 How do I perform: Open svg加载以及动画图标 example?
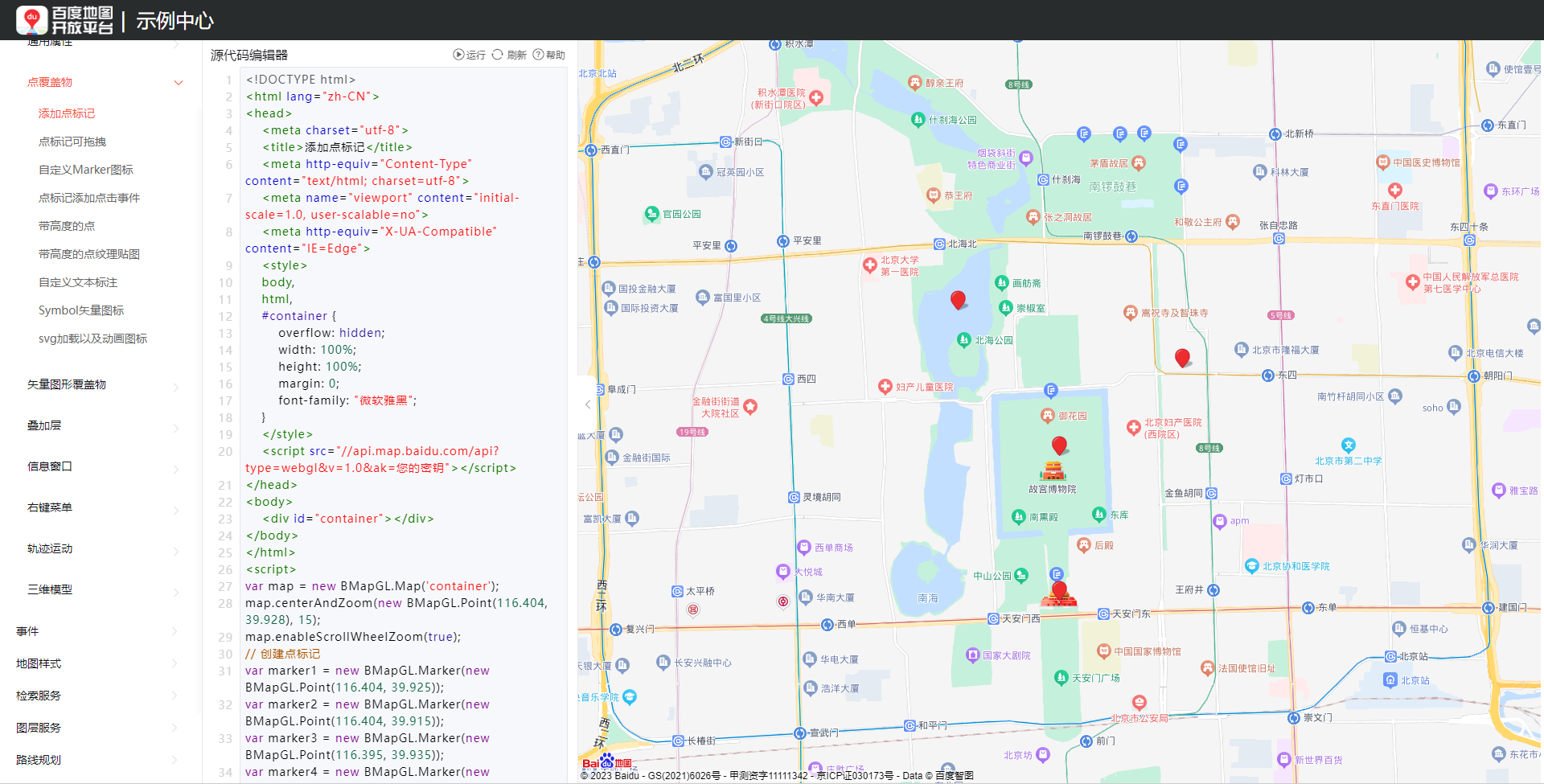point(93,339)
